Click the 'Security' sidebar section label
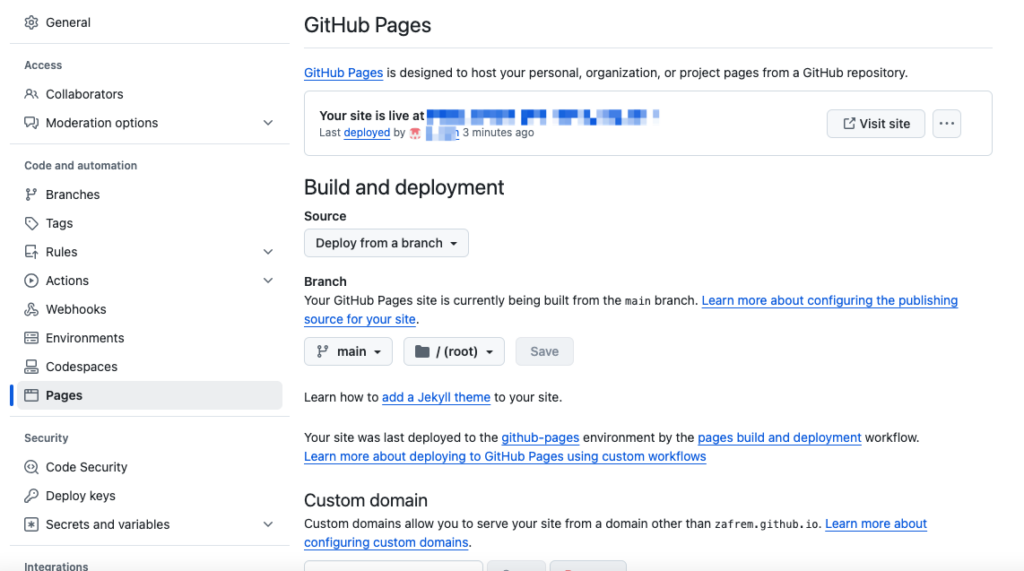The image size is (1024, 571). pyautogui.click(x=46, y=438)
